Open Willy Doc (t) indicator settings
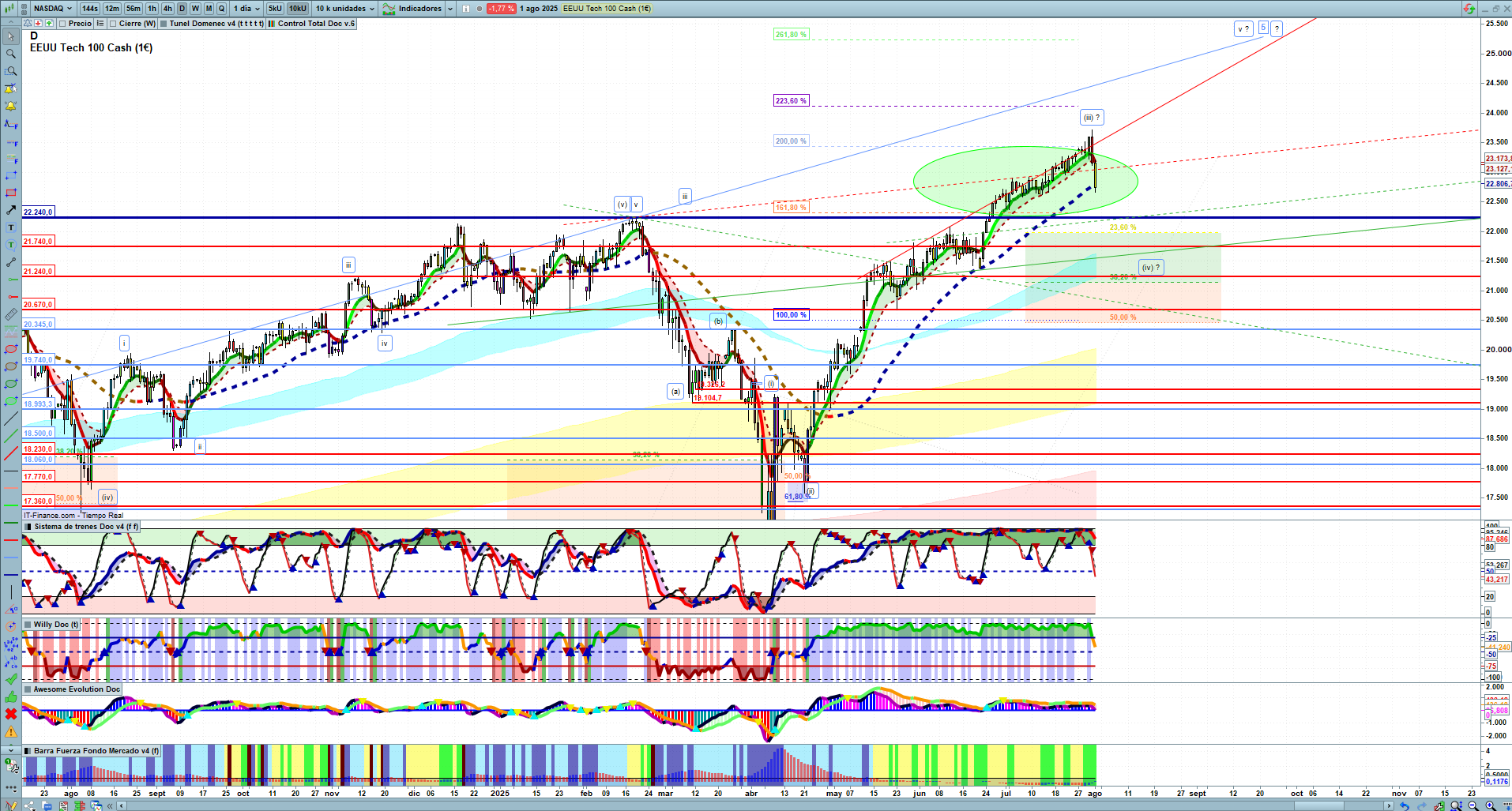1512x811 pixels. click(x=52, y=625)
